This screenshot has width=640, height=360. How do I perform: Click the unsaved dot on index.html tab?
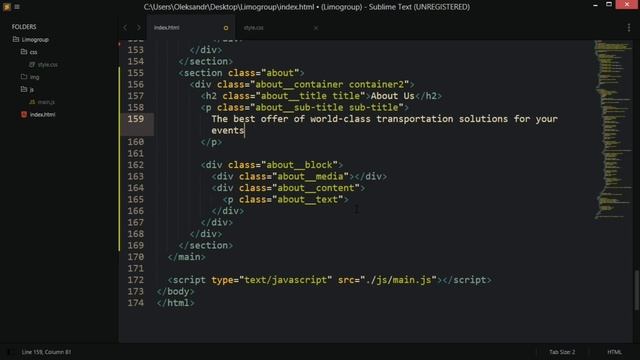pos(226,28)
